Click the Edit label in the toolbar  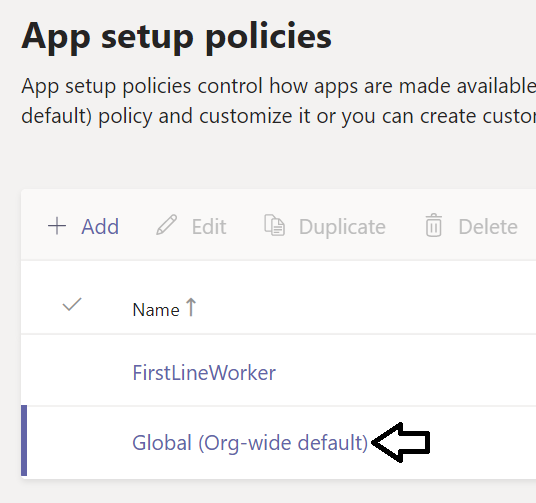click(209, 226)
